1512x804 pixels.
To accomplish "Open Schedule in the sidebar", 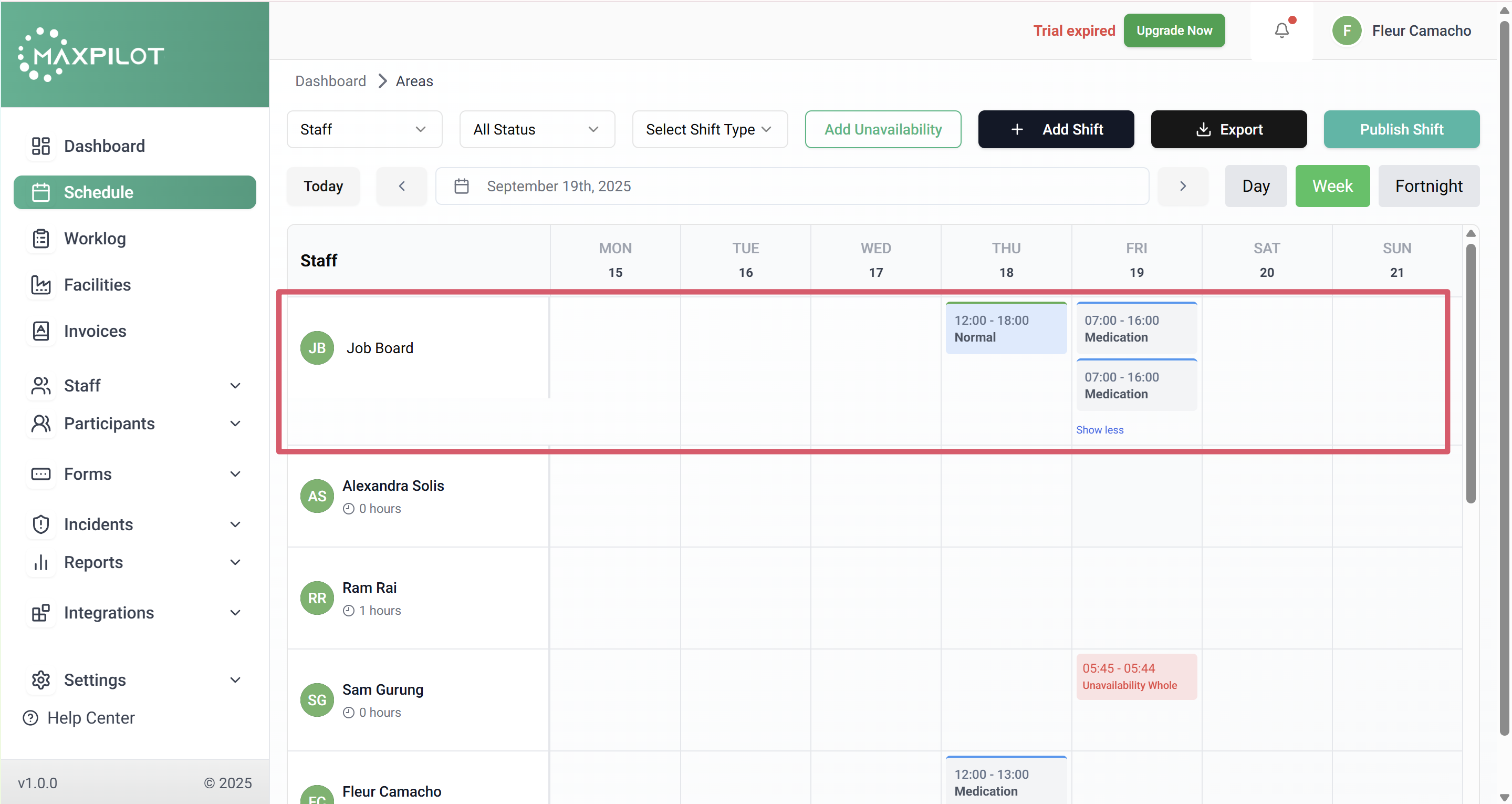I will 135,192.
